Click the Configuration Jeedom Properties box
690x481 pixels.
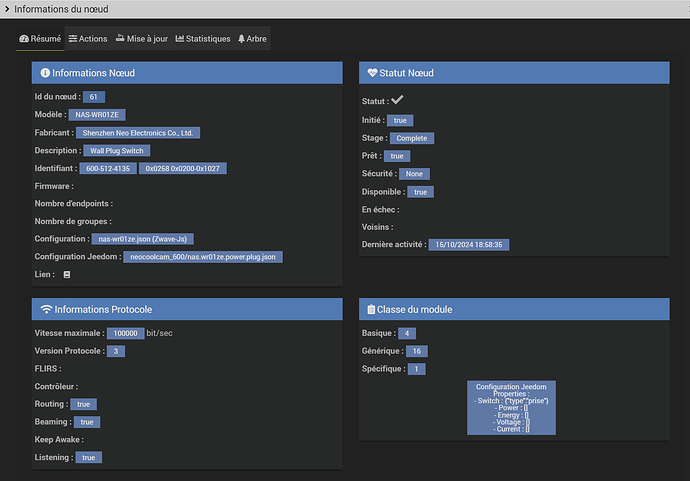[x=511, y=407]
